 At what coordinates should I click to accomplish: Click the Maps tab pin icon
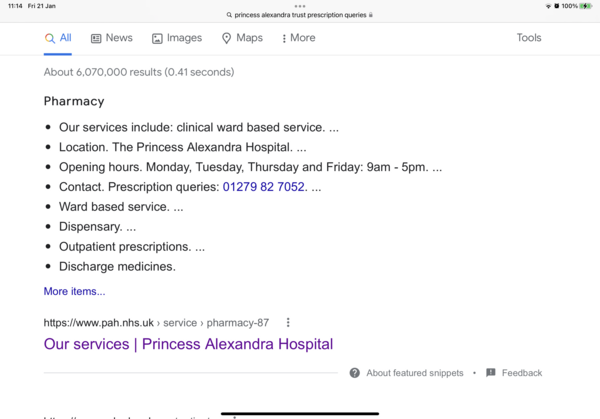(x=227, y=38)
